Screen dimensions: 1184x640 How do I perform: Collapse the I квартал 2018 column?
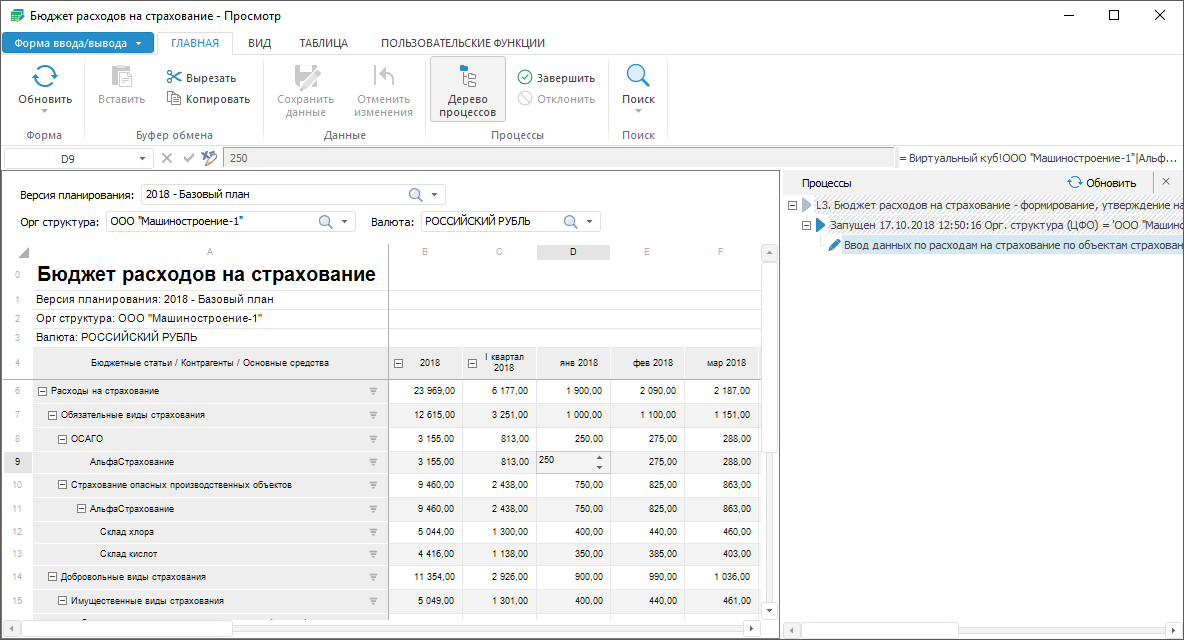473,363
